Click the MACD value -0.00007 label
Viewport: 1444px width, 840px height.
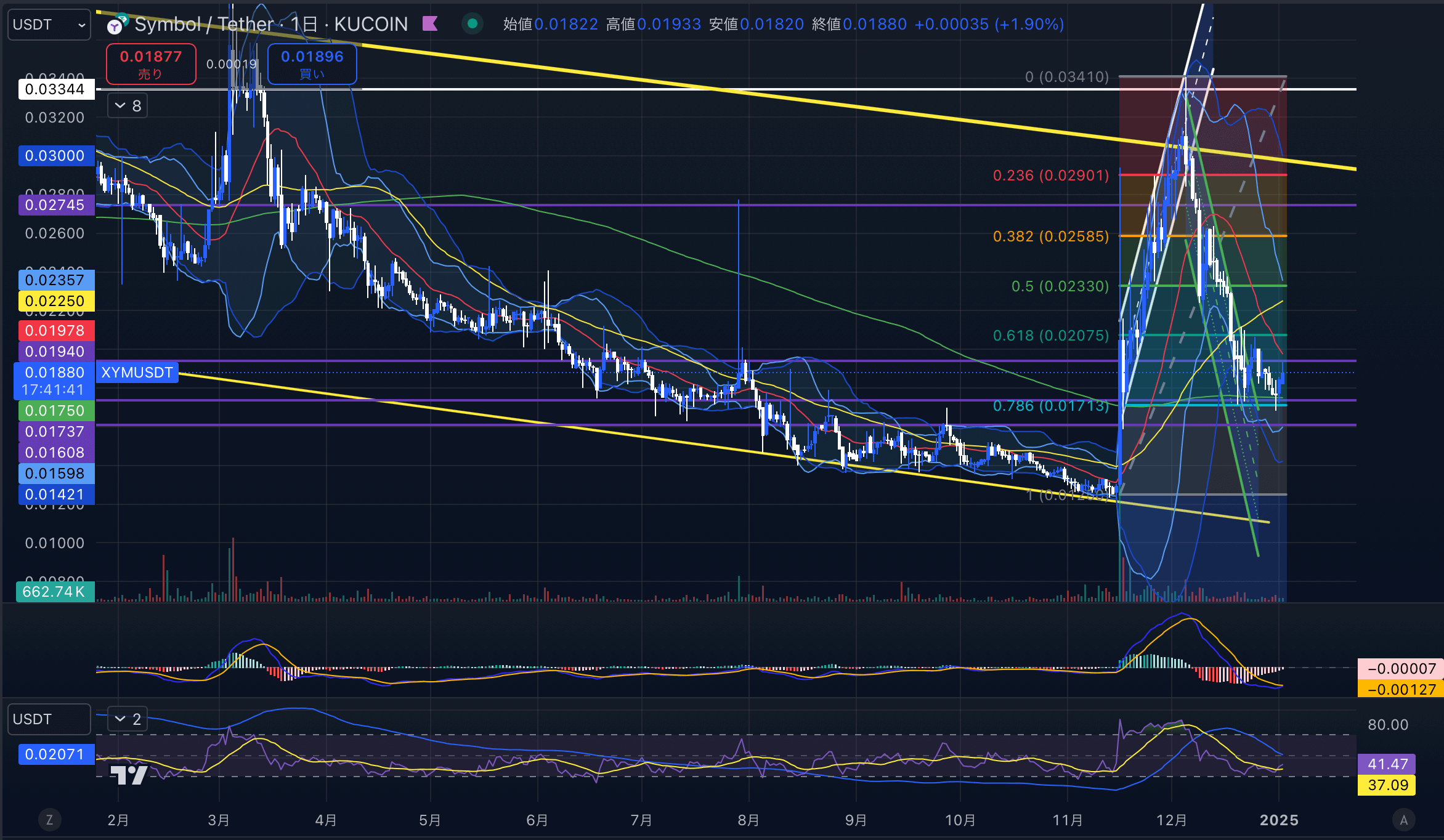[1400, 669]
